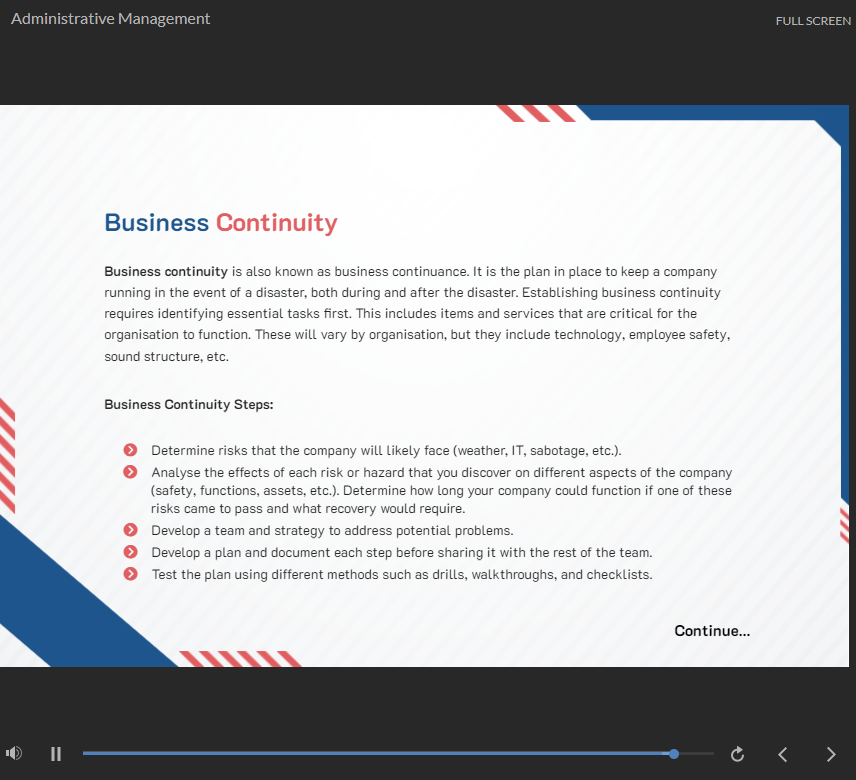Click the 'Administrative Management' course title
Image resolution: width=856 pixels, height=780 pixels.
[110, 19]
